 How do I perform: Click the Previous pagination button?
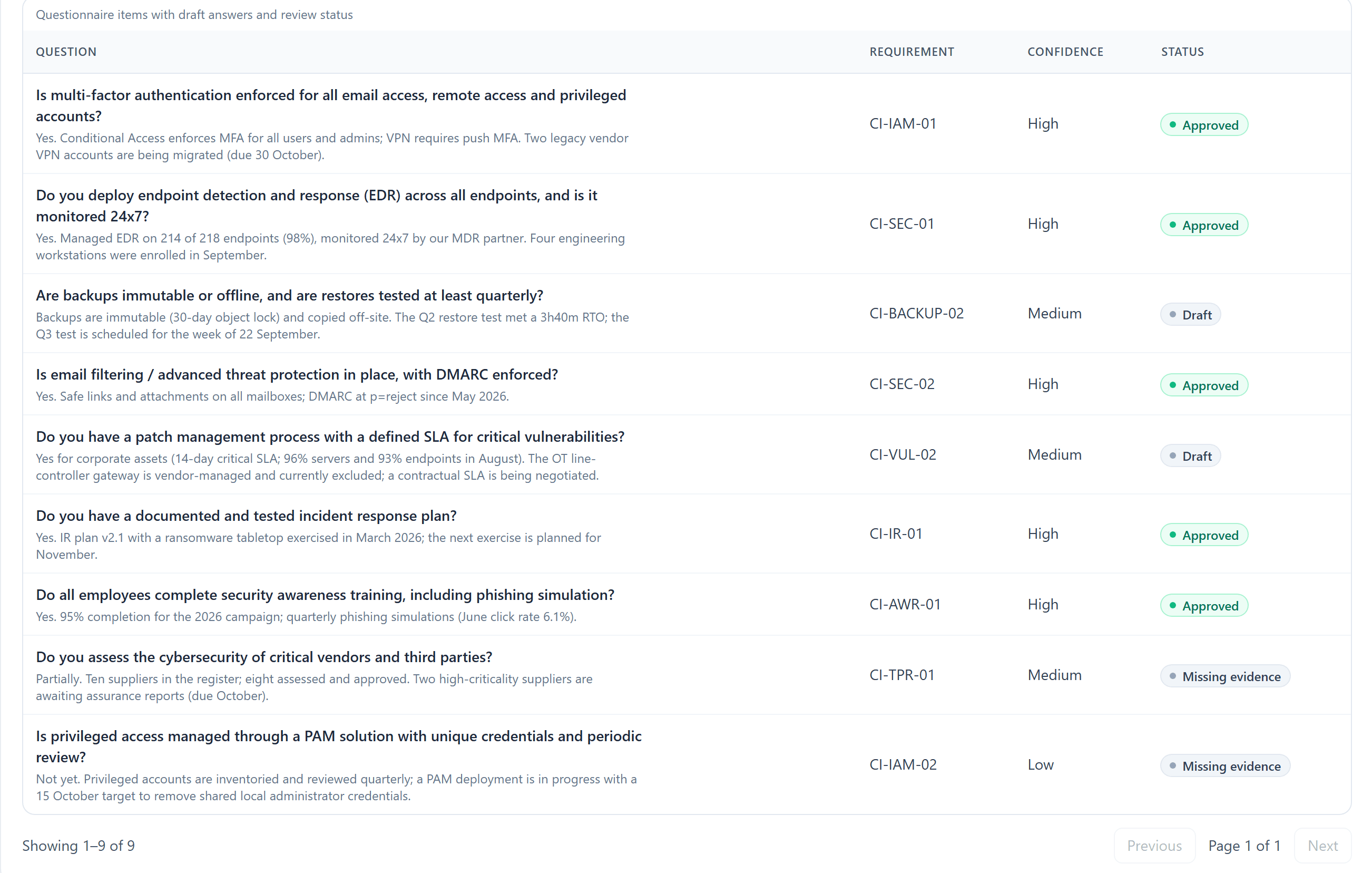tap(1154, 845)
